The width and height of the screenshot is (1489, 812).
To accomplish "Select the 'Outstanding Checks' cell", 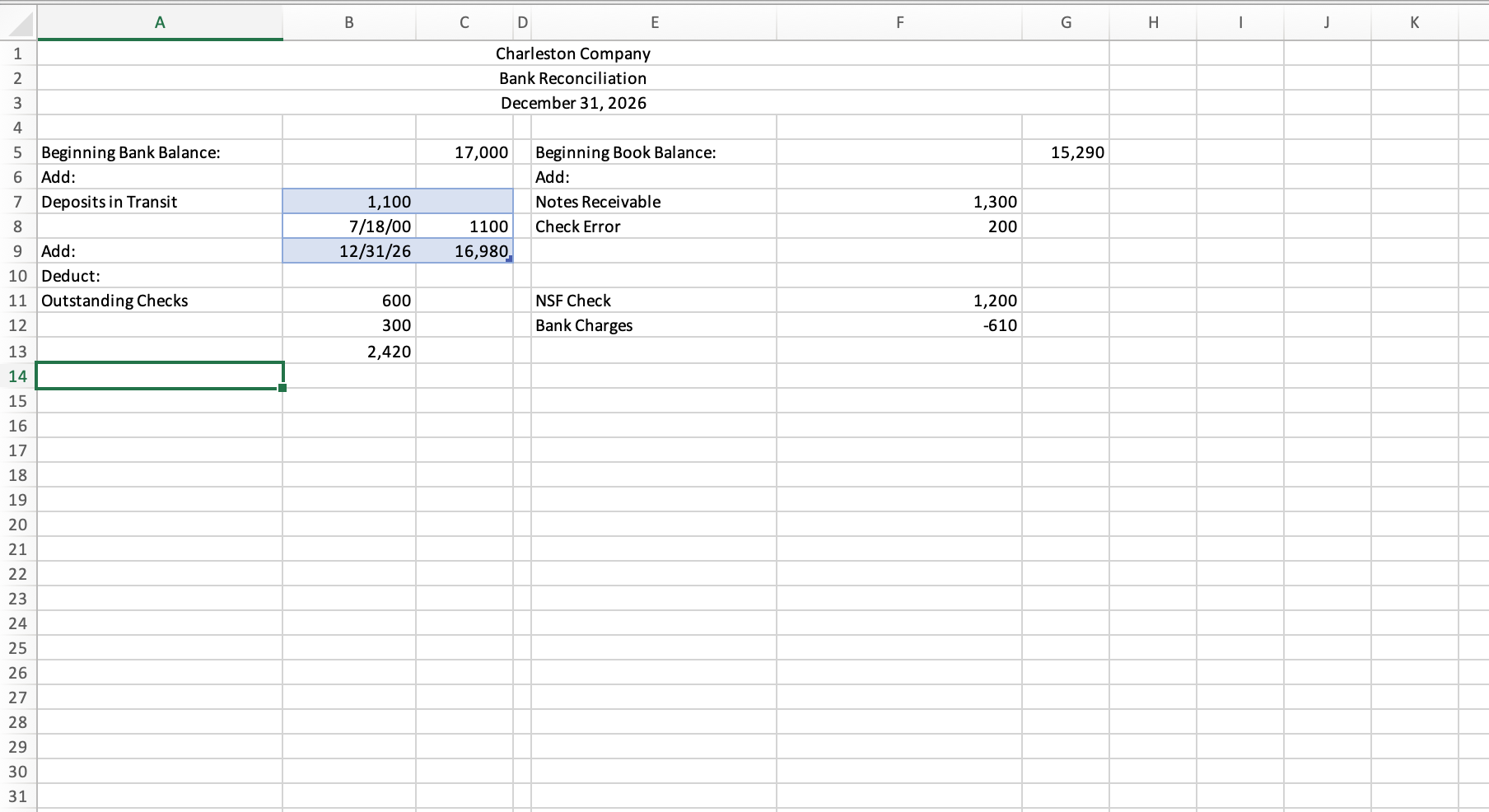I will [160, 301].
